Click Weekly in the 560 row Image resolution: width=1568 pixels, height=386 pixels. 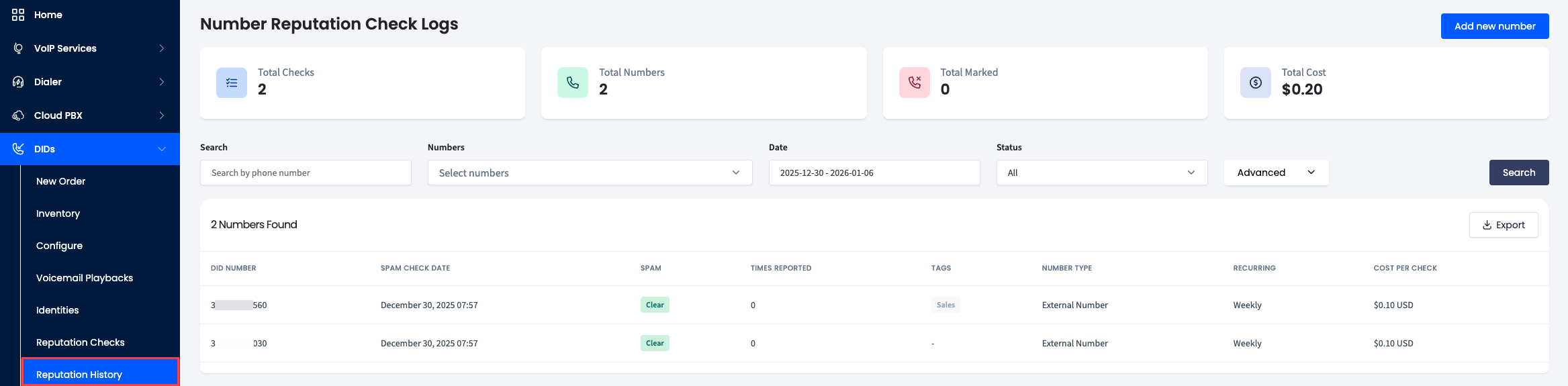(1248, 305)
